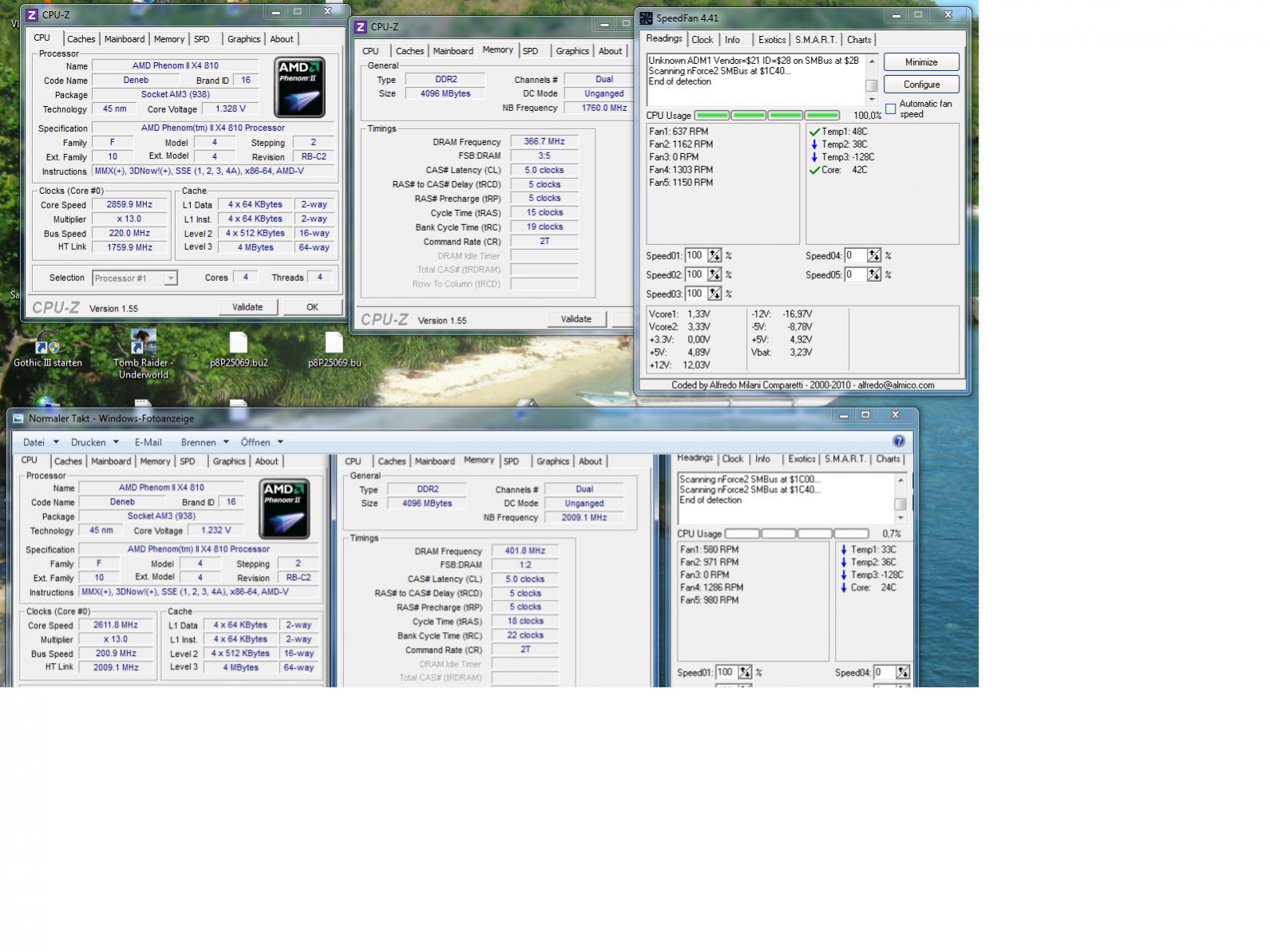Click the Fan2: 1162 RPM reading

tap(681, 144)
